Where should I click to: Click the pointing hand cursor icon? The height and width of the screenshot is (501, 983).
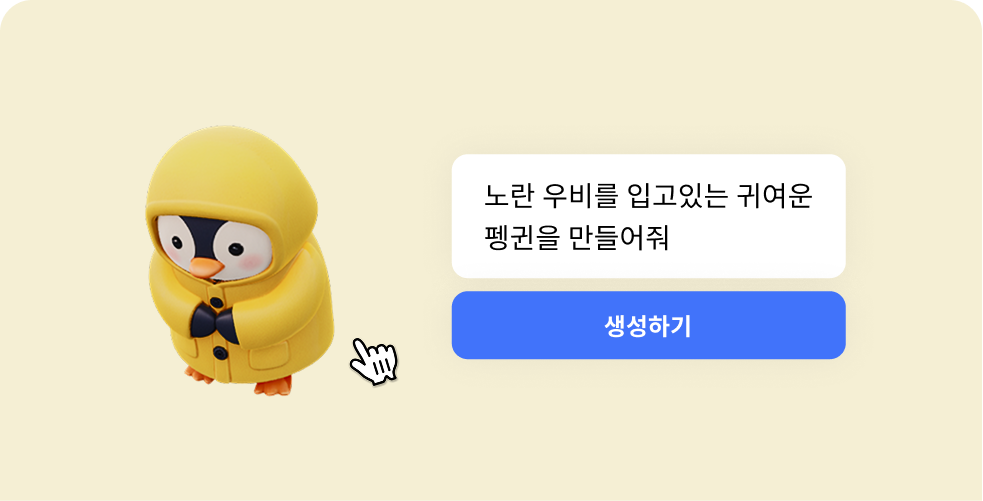(x=374, y=361)
